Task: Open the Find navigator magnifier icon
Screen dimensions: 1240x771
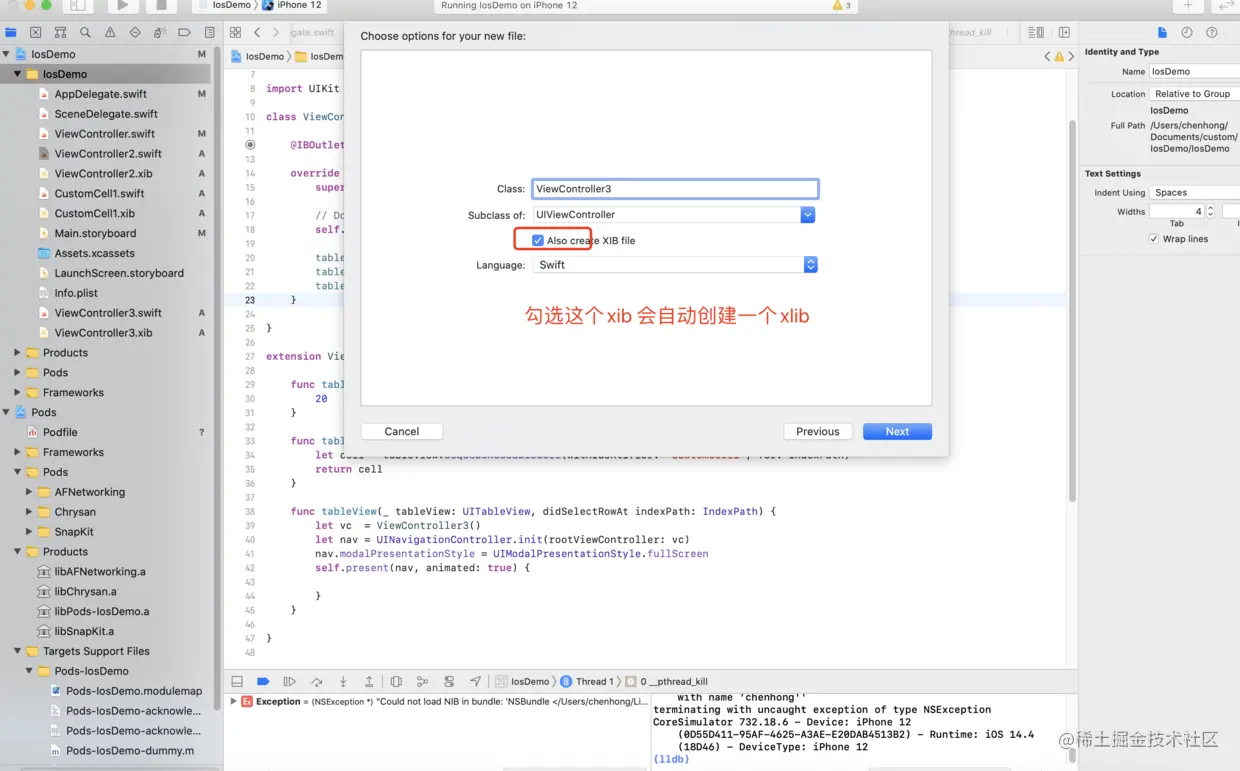Action: [86, 32]
